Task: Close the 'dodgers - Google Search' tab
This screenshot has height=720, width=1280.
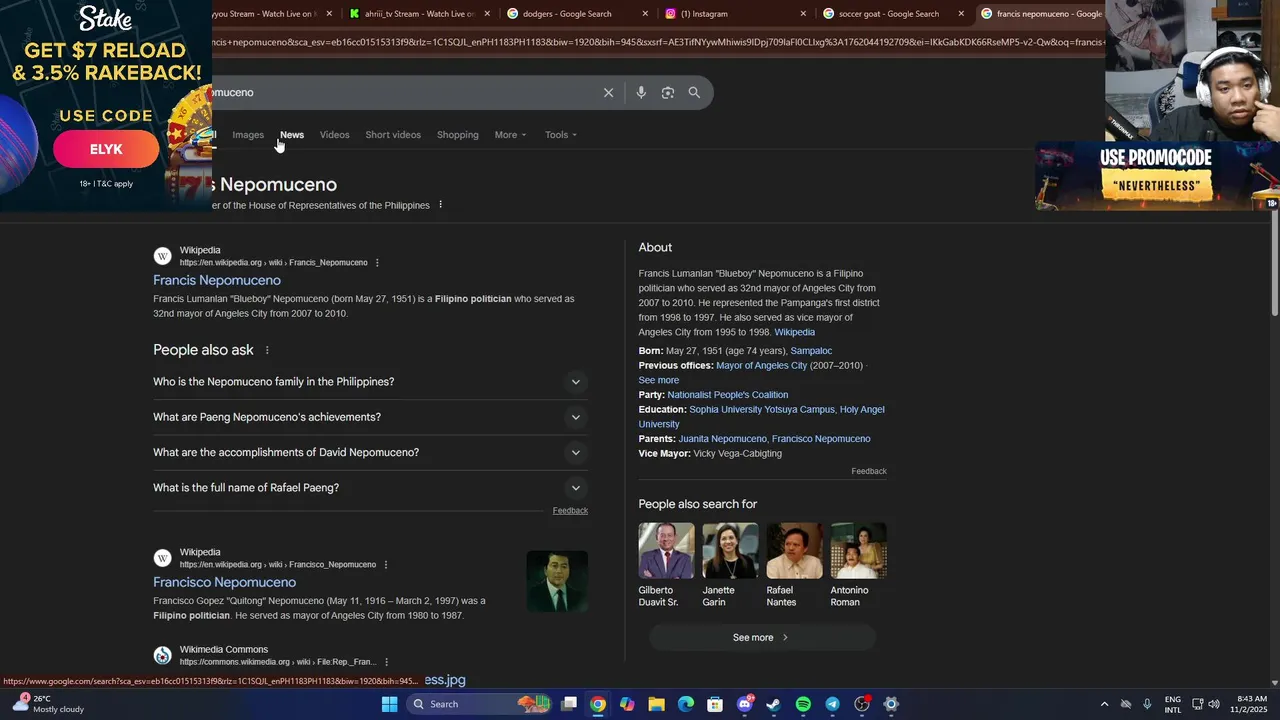Action: (x=645, y=14)
